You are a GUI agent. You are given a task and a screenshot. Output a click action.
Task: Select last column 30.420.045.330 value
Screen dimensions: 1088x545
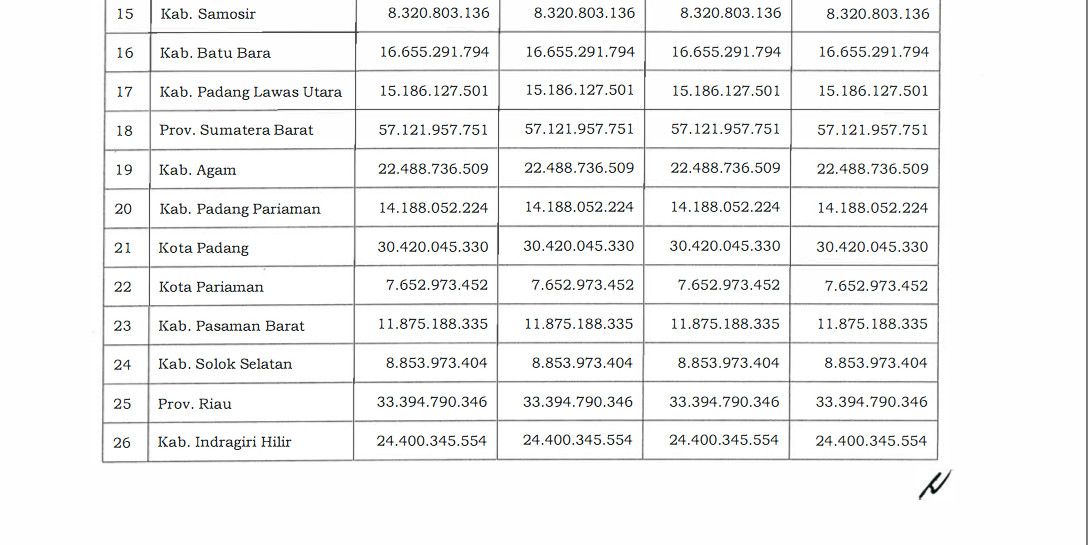[872, 246]
